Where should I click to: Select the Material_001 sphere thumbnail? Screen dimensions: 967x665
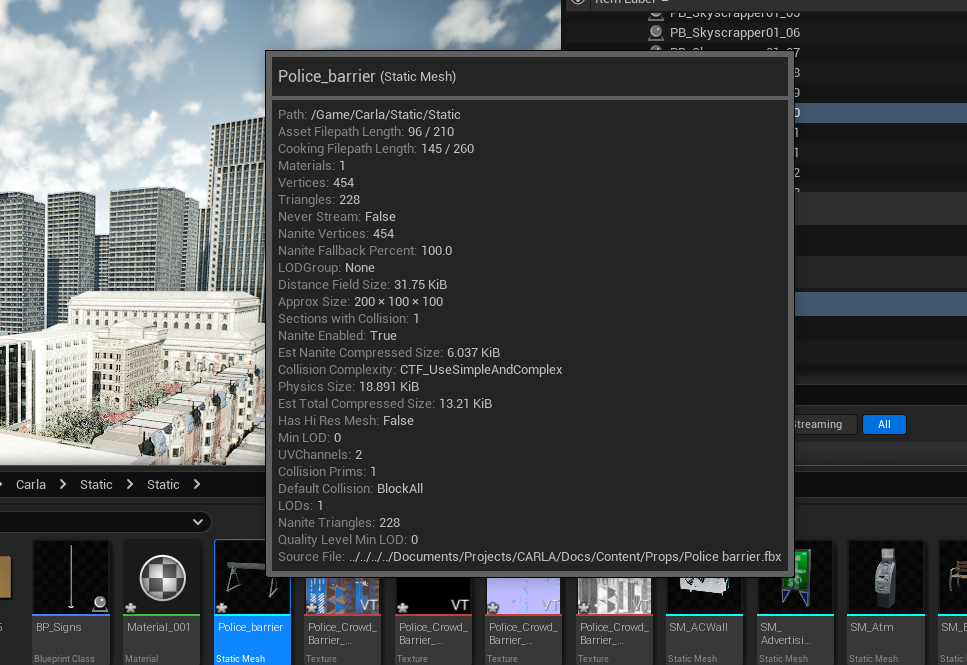pos(162,577)
